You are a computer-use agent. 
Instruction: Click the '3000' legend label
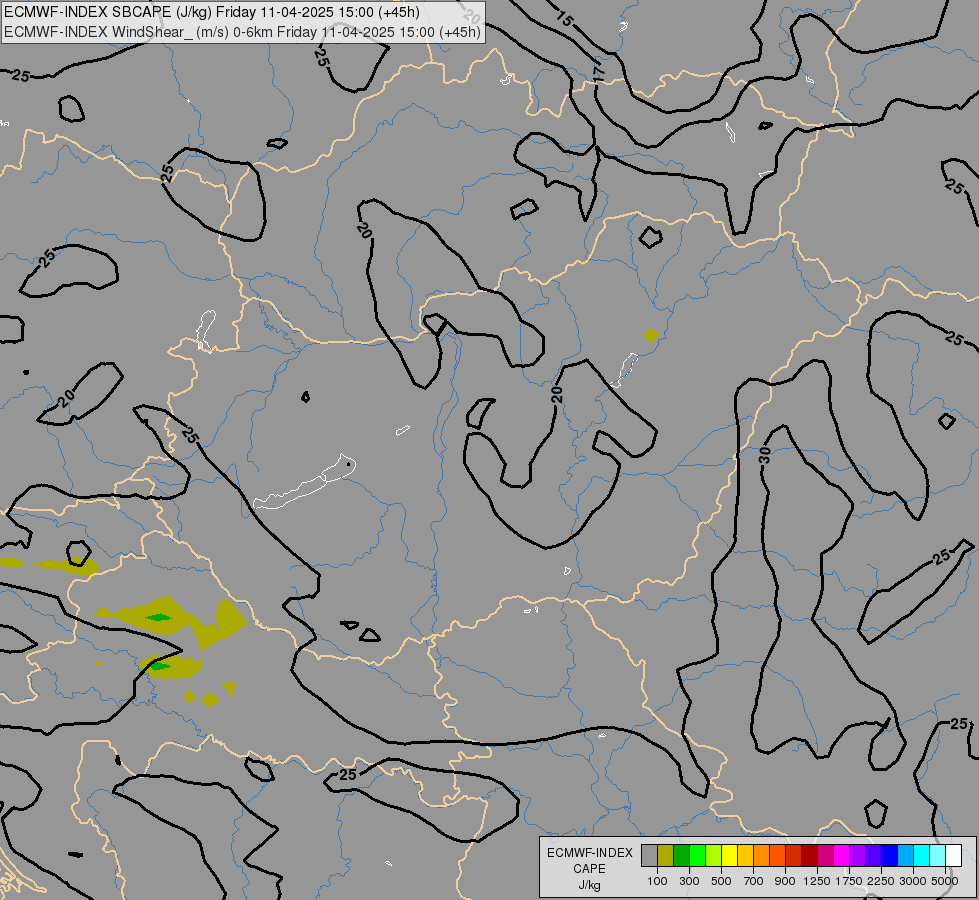click(x=913, y=881)
